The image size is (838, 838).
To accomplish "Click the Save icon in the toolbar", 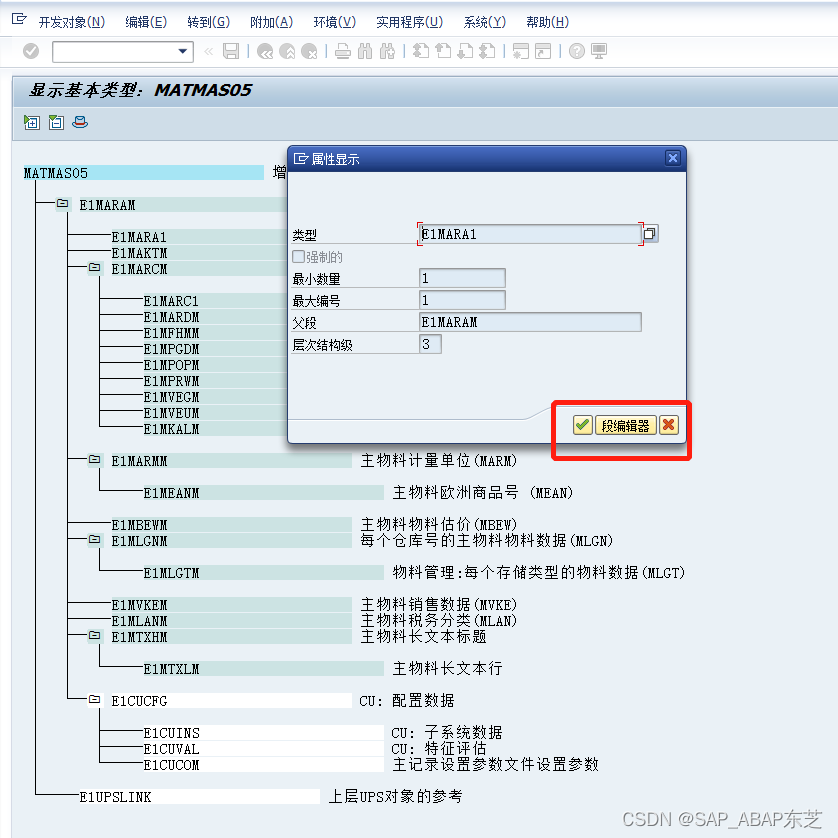I will pyautogui.click(x=230, y=51).
